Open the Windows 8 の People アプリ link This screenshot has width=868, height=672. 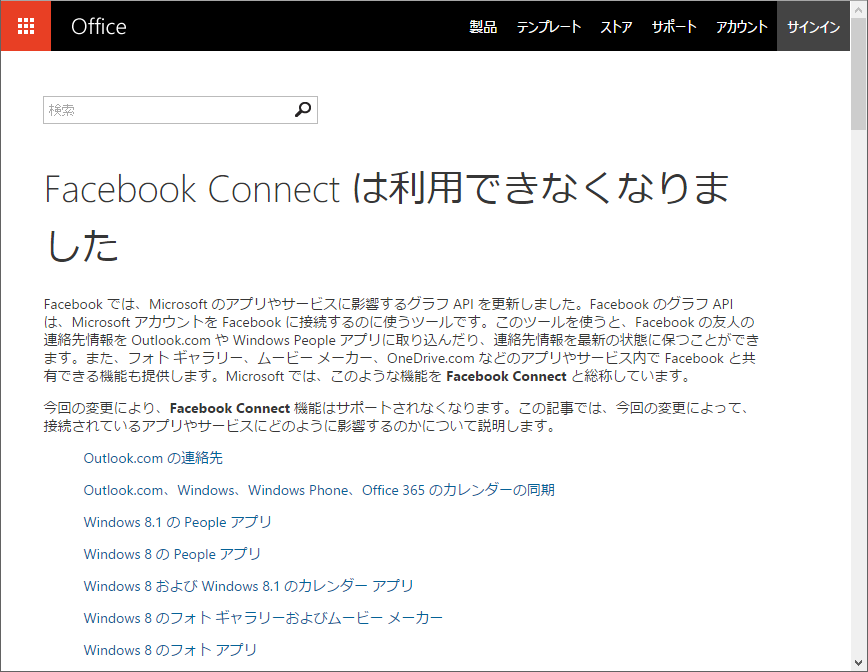point(172,554)
